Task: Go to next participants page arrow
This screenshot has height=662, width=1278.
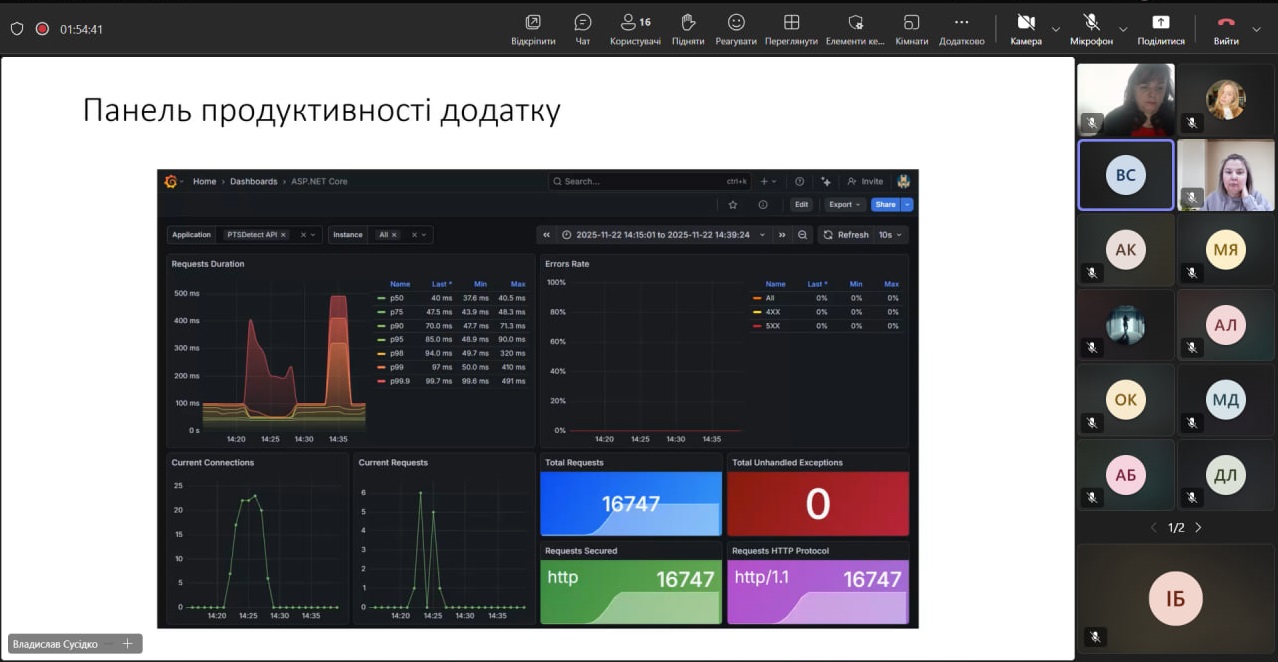Action: [1198, 528]
